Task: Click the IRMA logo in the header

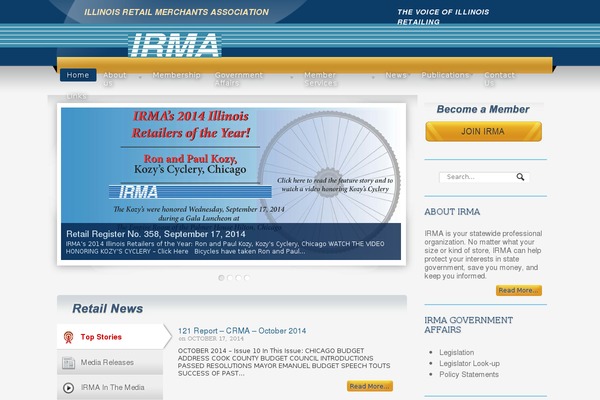Action: tap(174, 45)
